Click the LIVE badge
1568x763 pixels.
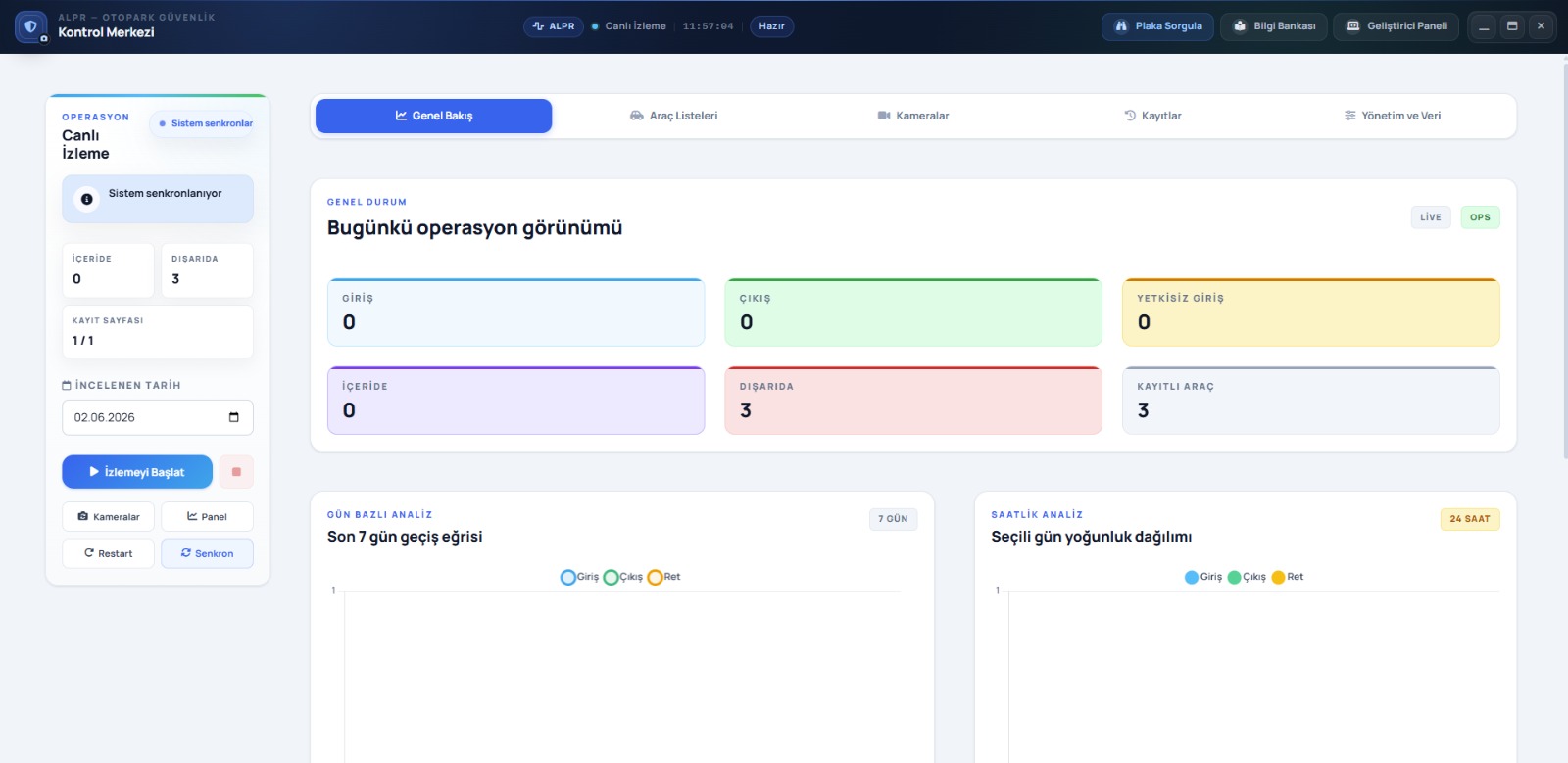pyautogui.click(x=1431, y=217)
